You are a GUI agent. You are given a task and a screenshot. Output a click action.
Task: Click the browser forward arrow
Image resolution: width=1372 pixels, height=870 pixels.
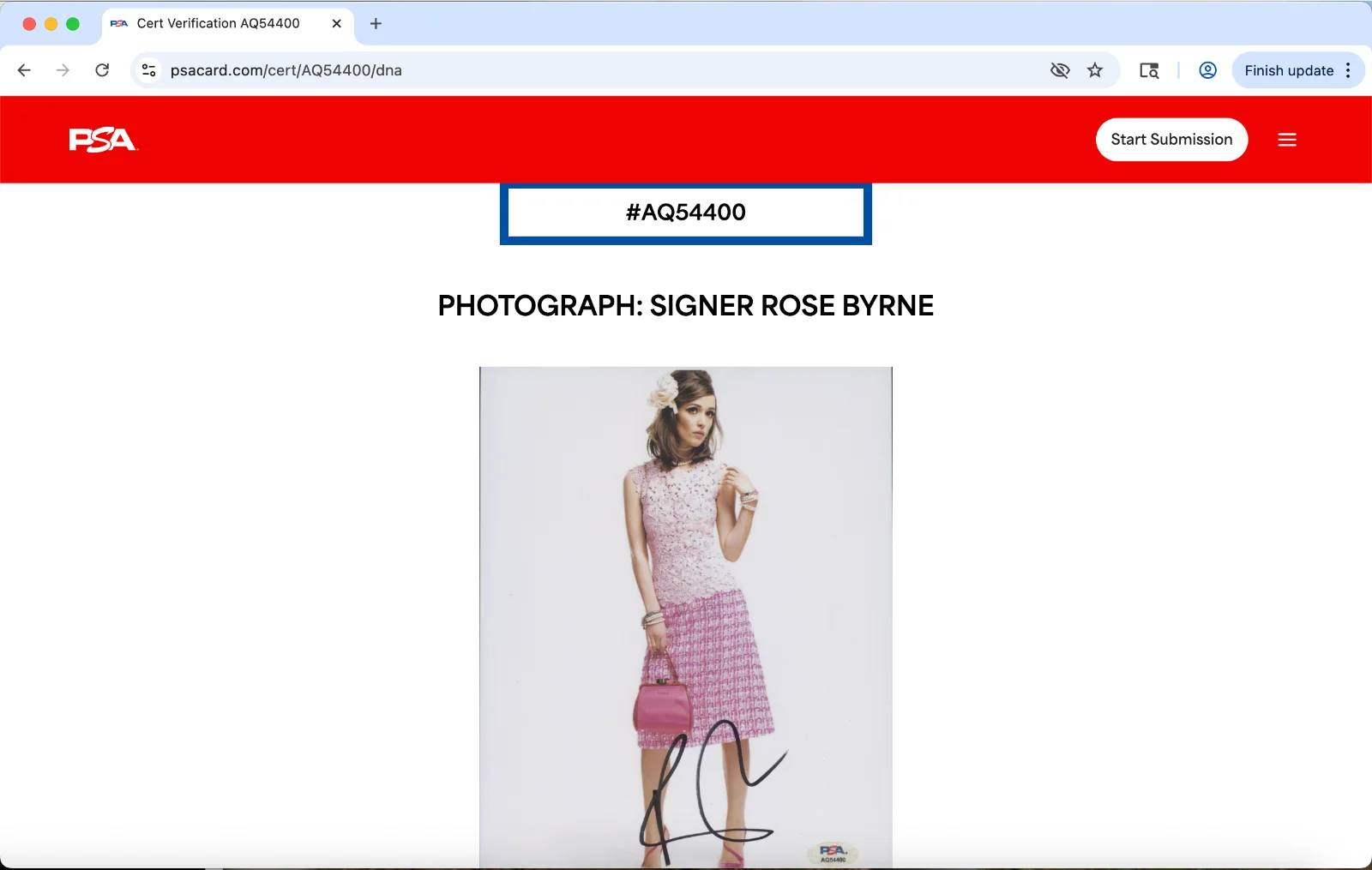(x=63, y=70)
